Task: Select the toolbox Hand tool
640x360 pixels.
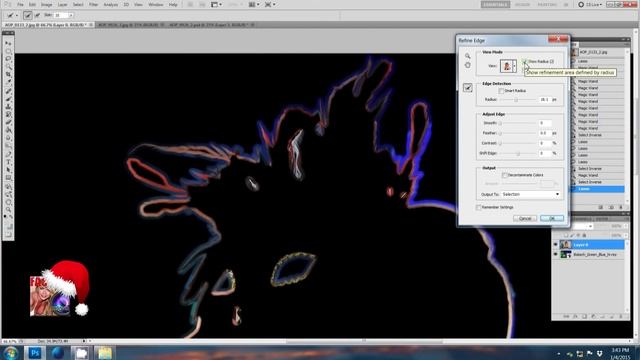Action: [8, 202]
